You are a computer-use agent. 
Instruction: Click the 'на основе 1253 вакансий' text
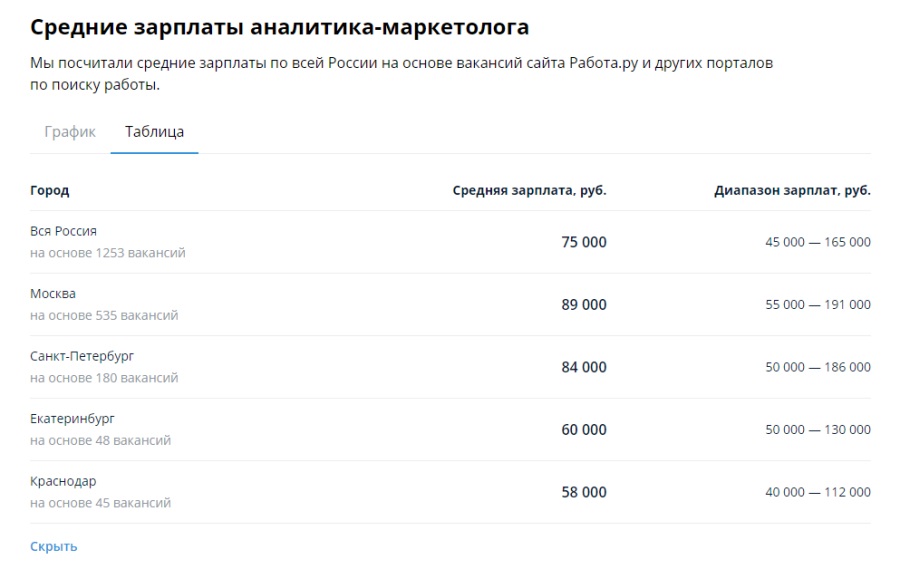point(108,253)
